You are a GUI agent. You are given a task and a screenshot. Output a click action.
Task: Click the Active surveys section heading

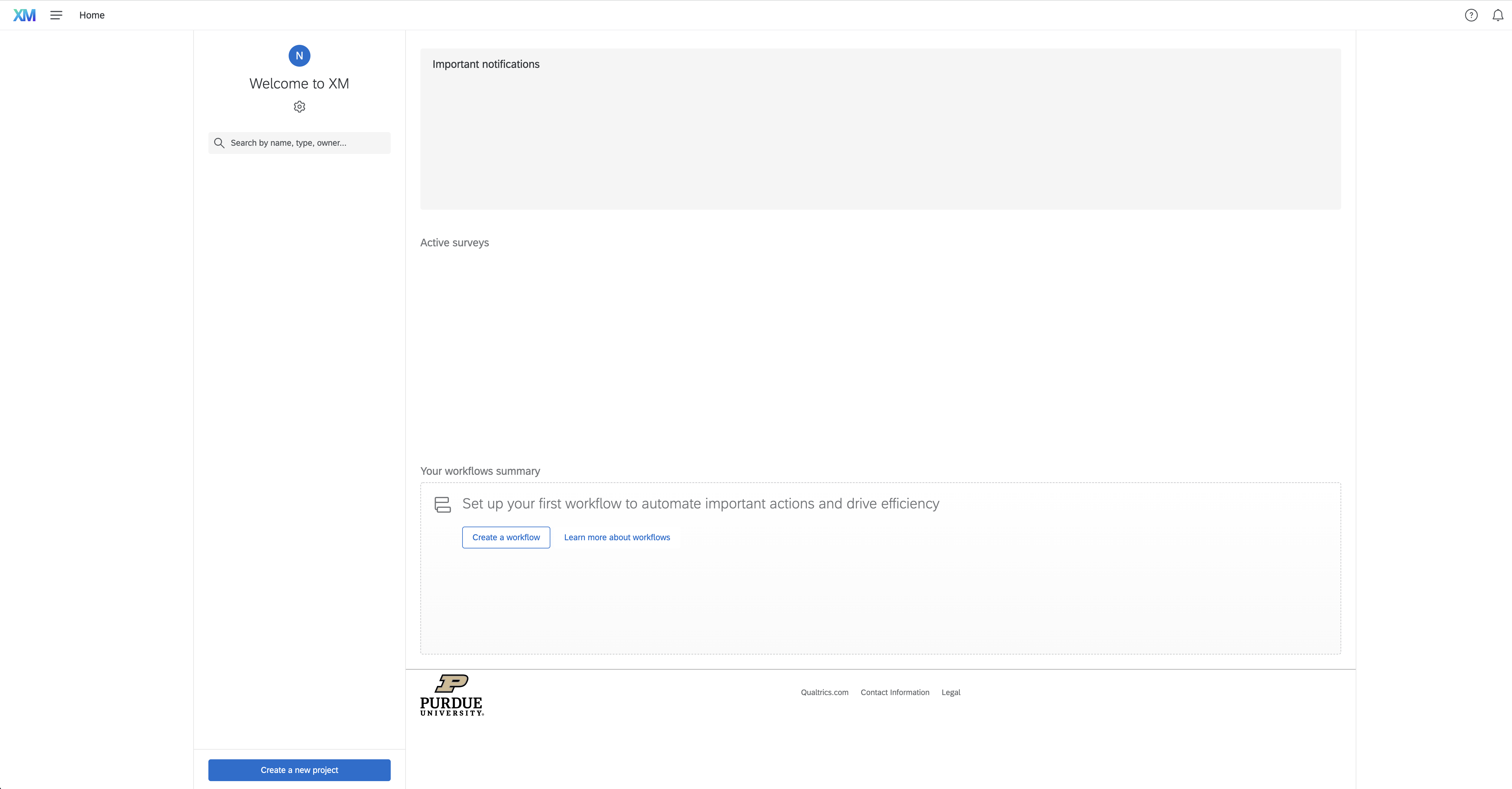point(454,242)
